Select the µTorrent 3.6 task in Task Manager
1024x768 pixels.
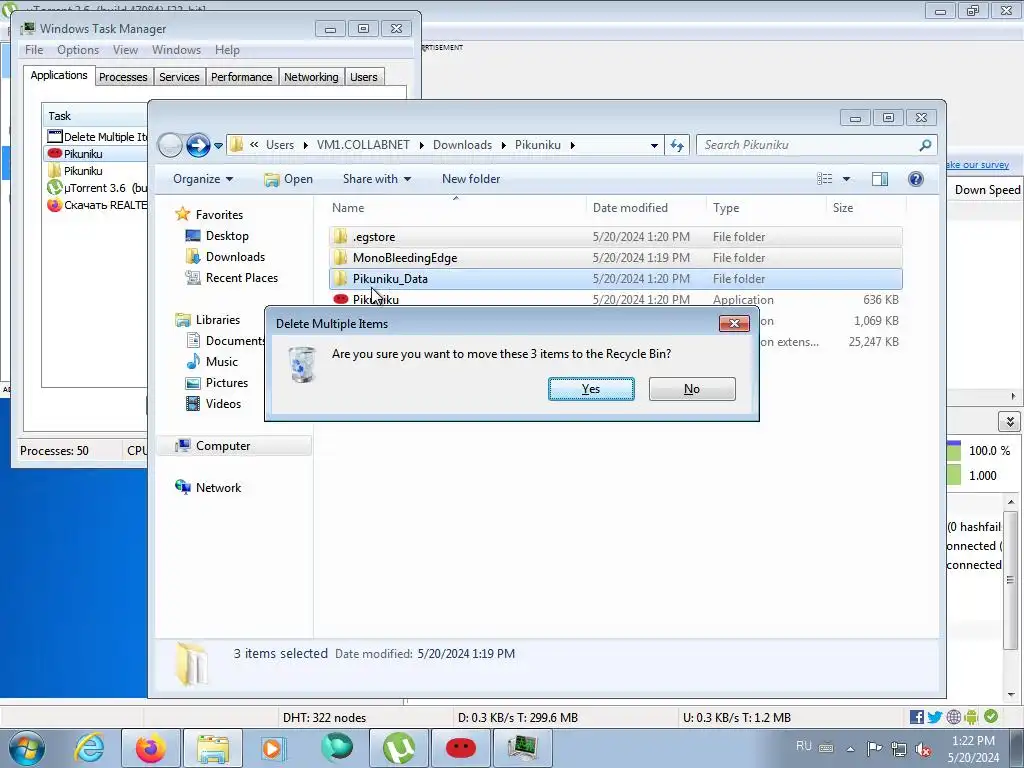click(x=97, y=187)
